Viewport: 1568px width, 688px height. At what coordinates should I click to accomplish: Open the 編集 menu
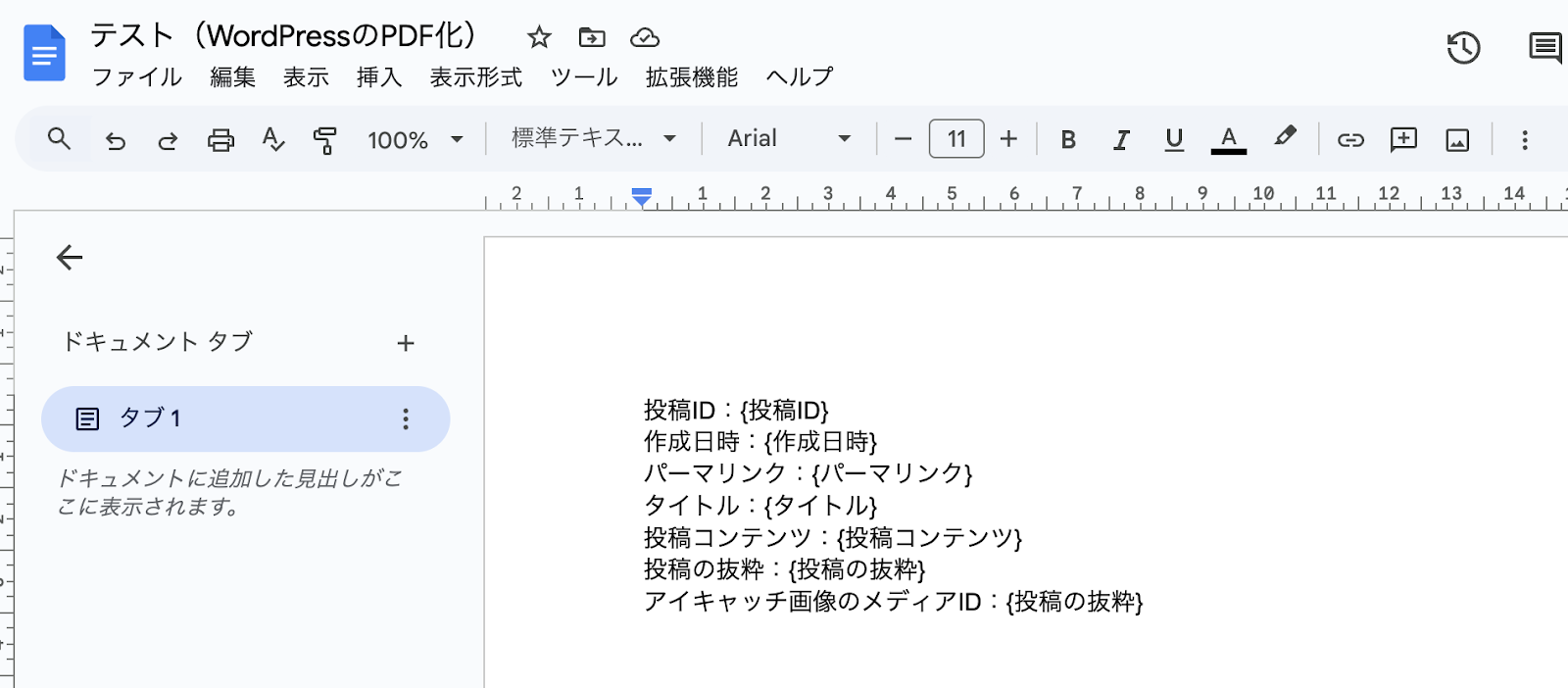[x=232, y=77]
